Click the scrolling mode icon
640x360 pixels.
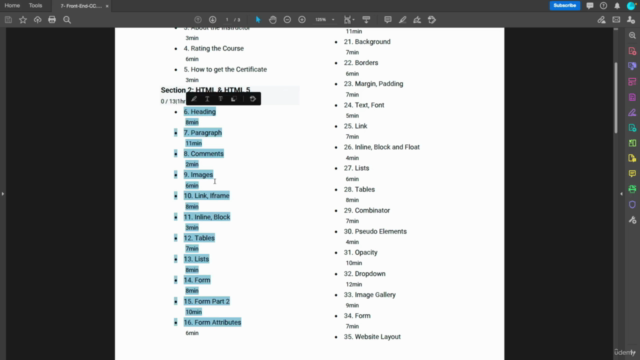pos(366,20)
